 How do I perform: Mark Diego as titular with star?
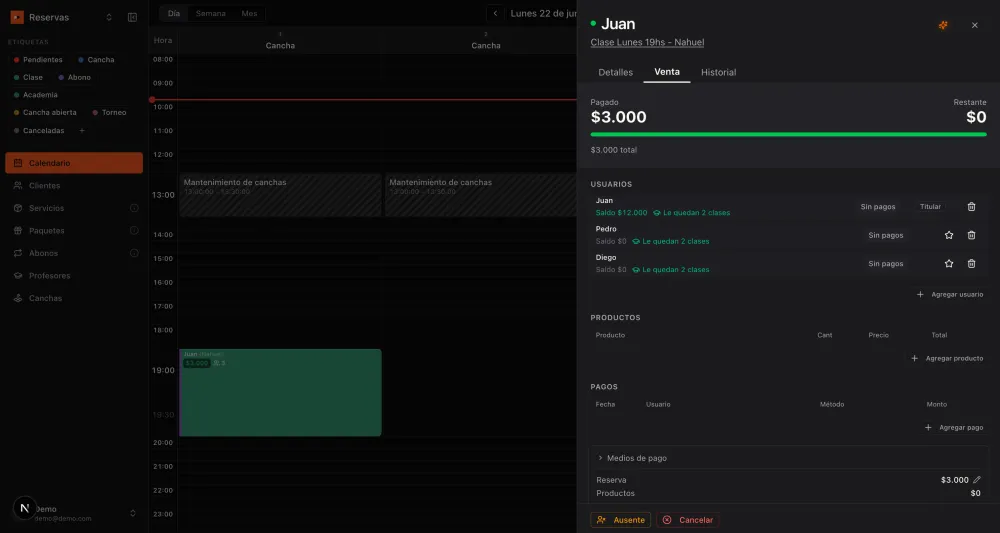(948, 263)
